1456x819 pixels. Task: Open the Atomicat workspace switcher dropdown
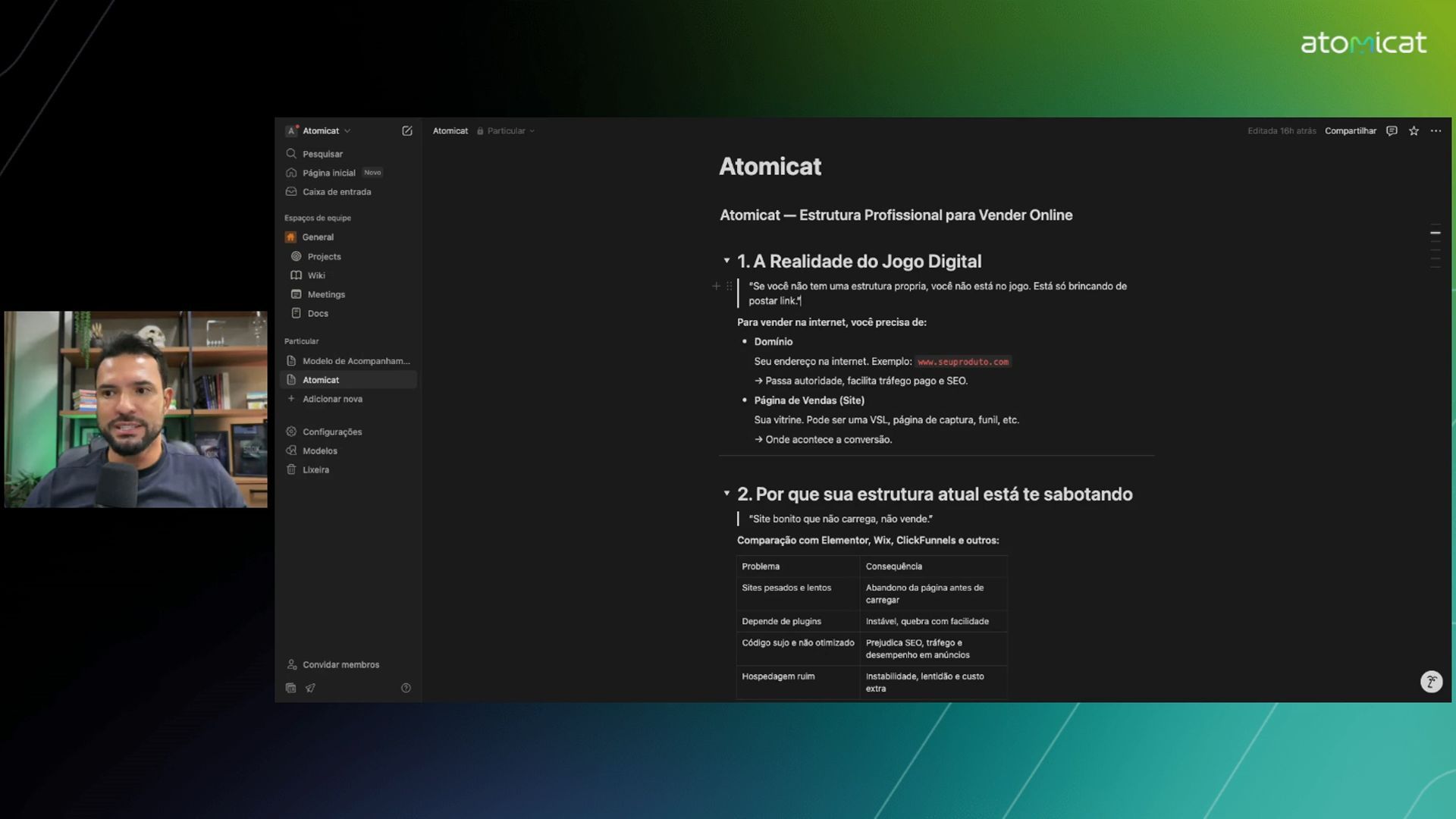(318, 130)
